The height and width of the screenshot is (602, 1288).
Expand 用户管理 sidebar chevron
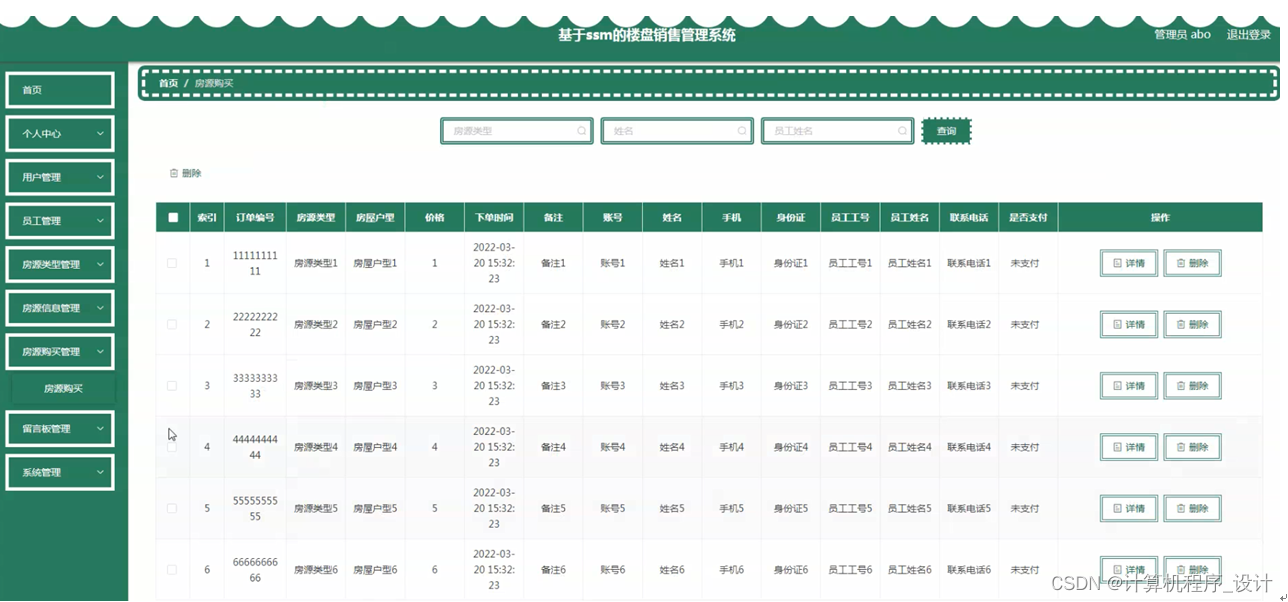pyautogui.click(x=100, y=177)
